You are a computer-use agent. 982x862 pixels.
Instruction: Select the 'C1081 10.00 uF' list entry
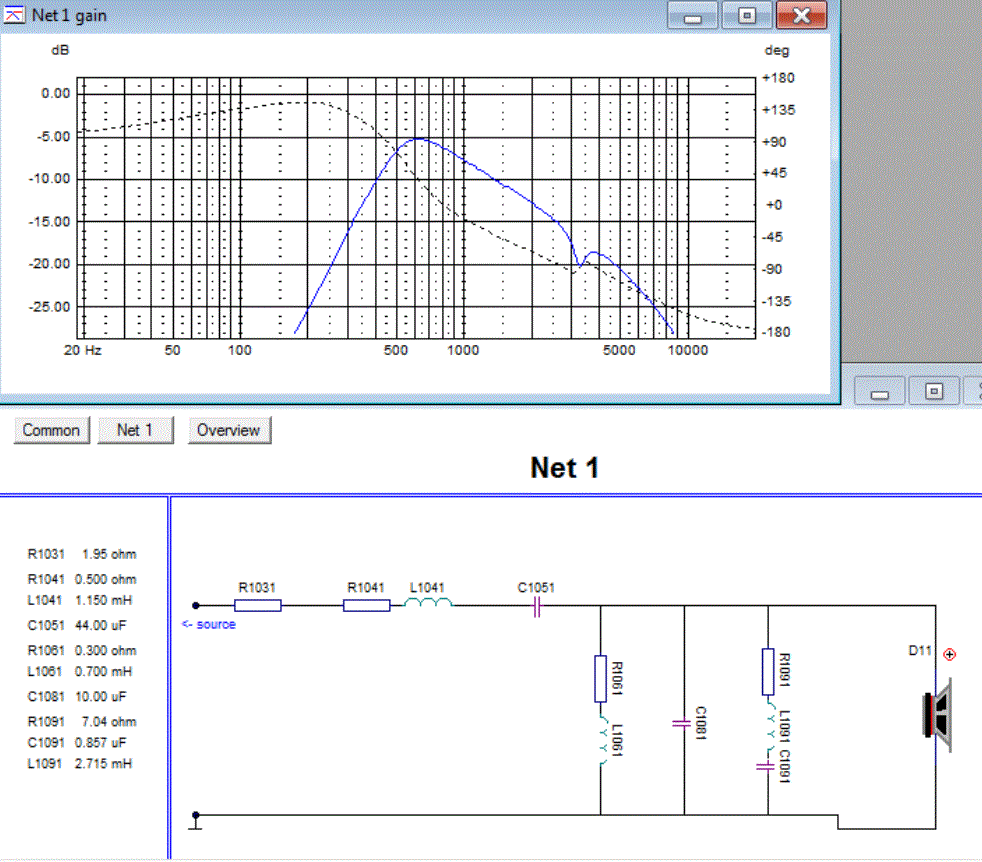point(77,697)
